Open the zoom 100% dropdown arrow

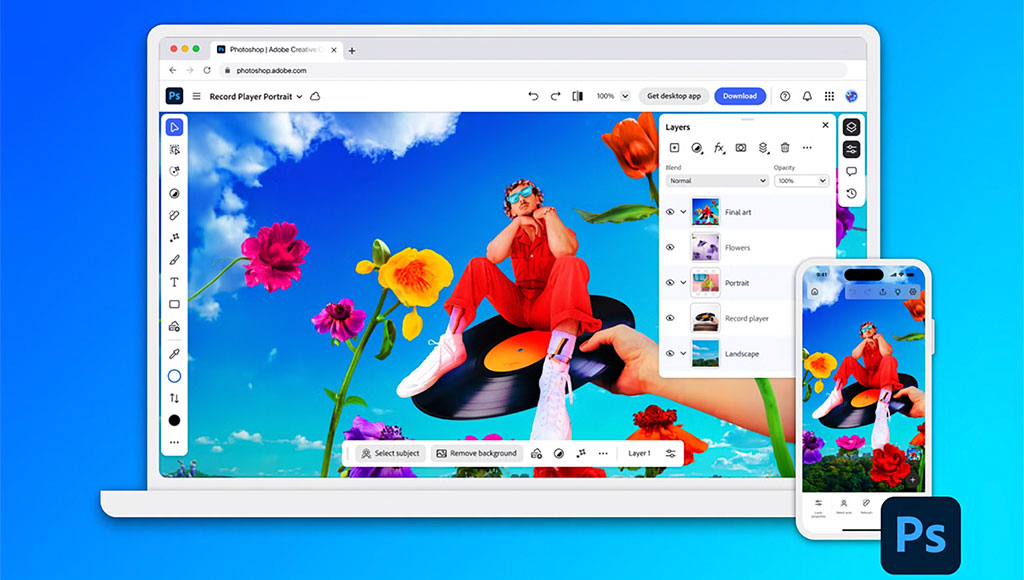[x=625, y=96]
